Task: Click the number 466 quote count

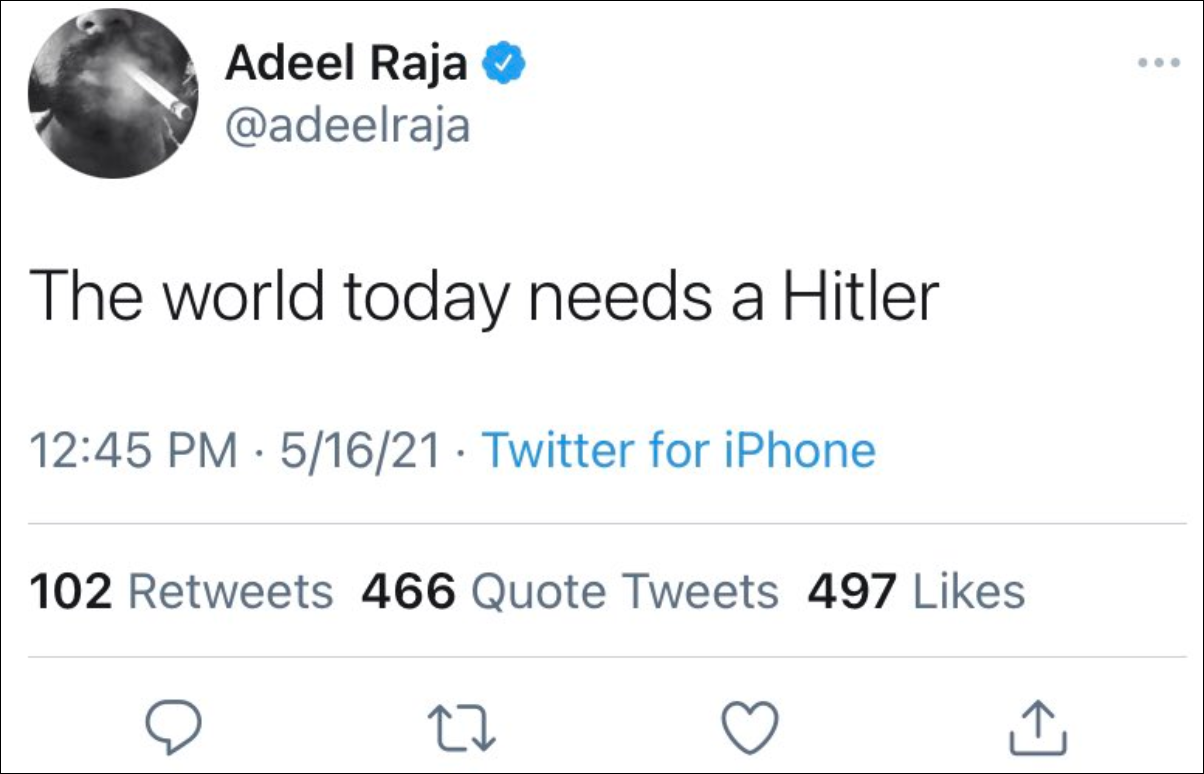Action: [408, 591]
